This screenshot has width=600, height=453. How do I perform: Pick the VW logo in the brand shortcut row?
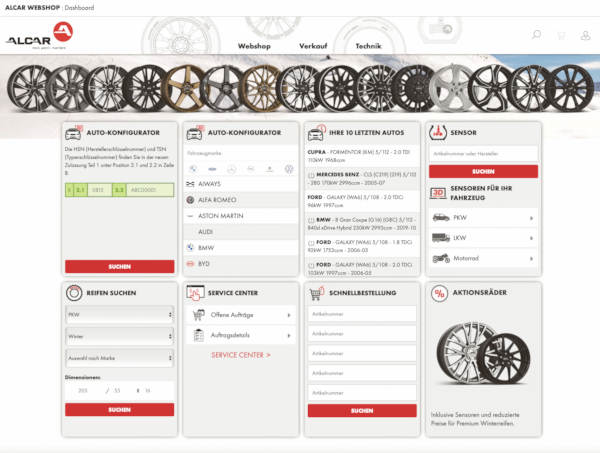(x=289, y=169)
